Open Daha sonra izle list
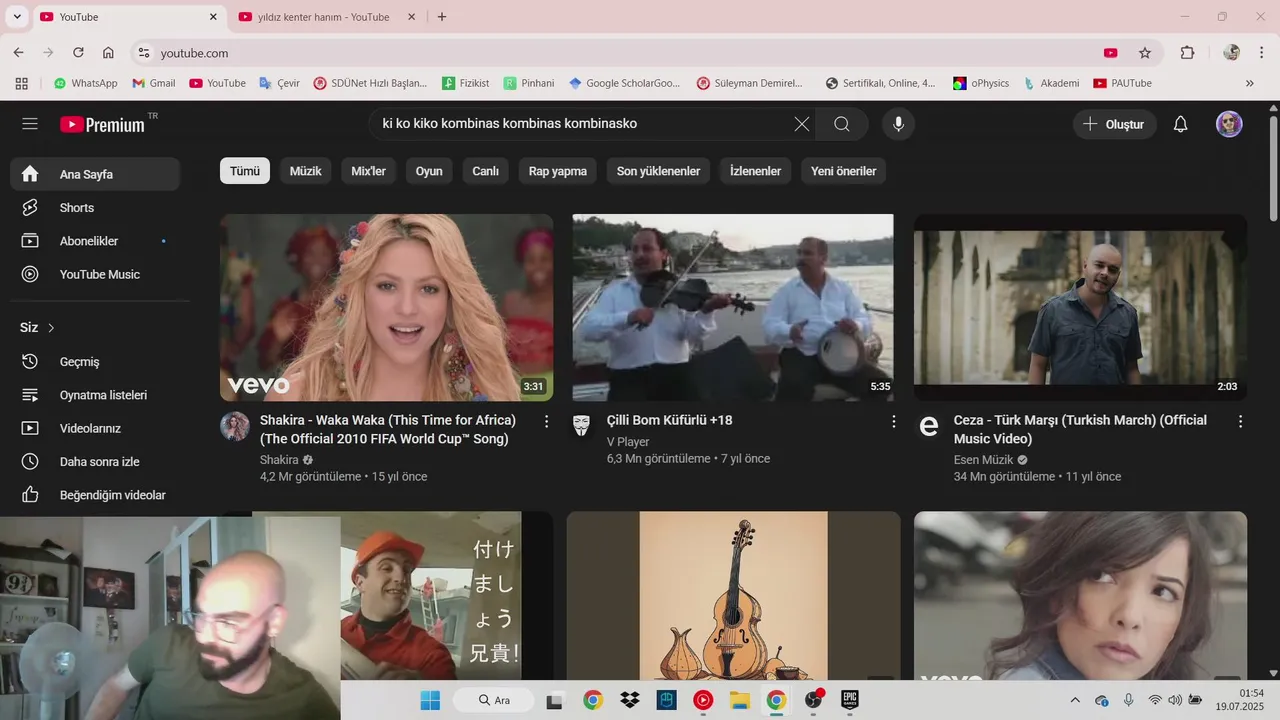1280x720 pixels. [x=95, y=462]
